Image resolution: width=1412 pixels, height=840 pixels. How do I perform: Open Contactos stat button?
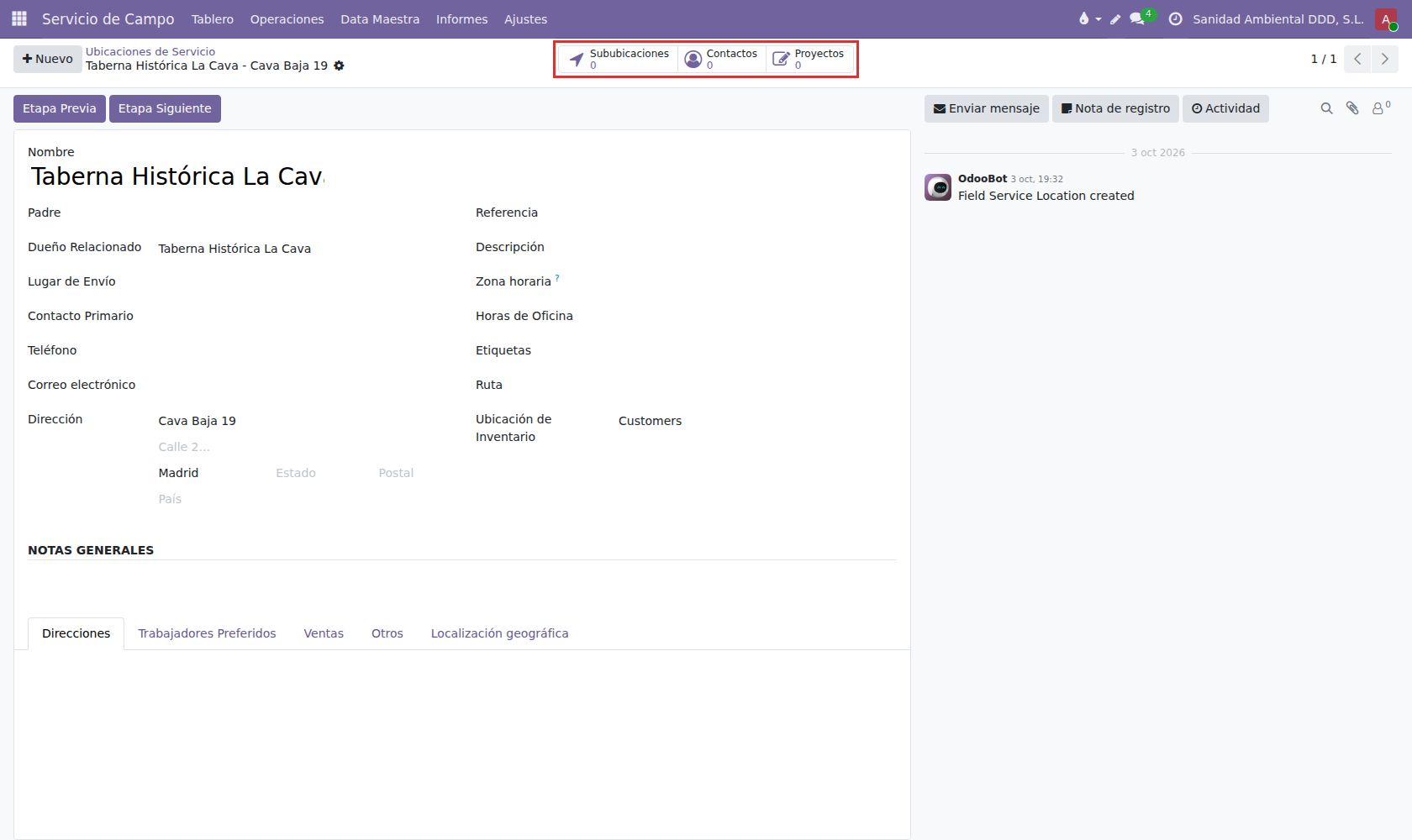pyautogui.click(x=722, y=59)
